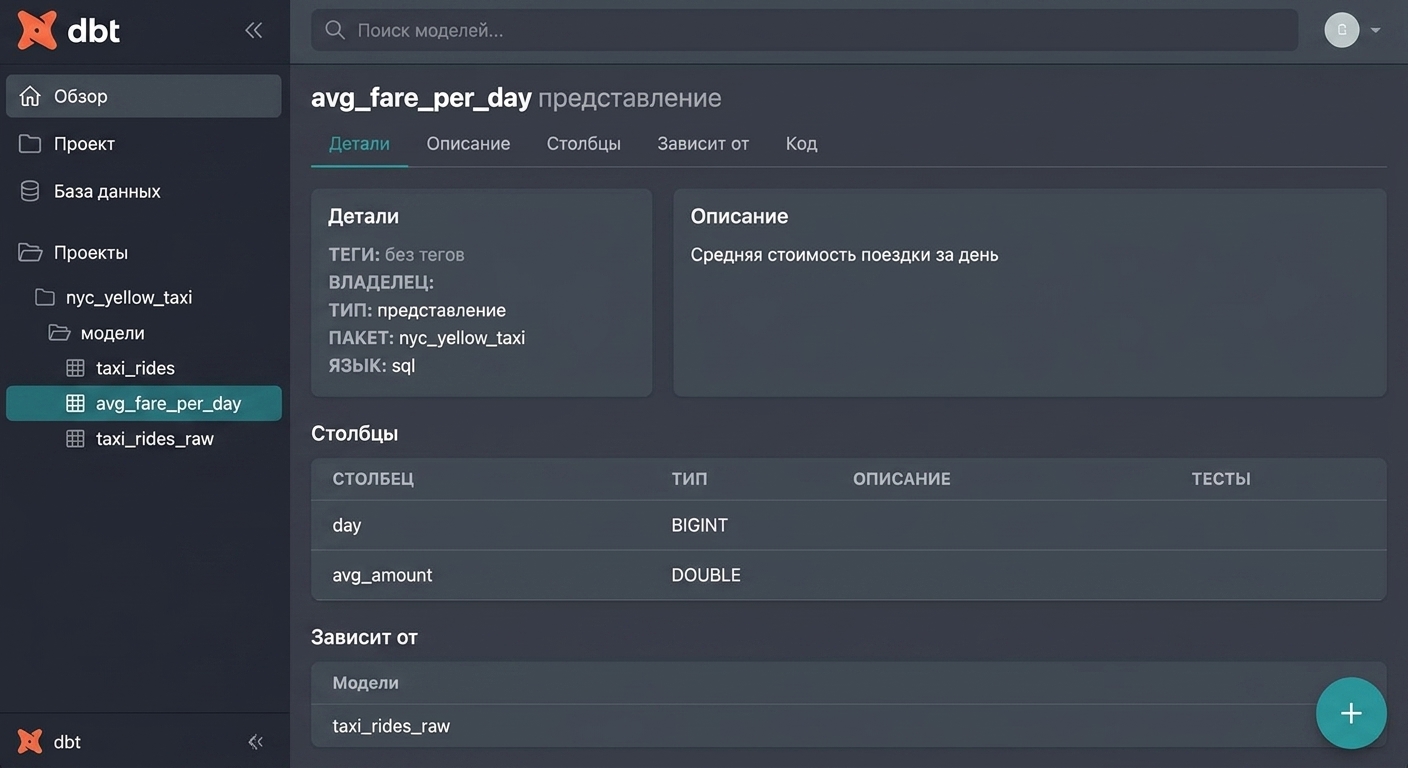The width and height of the screenshot is (1408, 768).
Task: Click bottom-left double-chevron collapse icon
Action: 255,741
